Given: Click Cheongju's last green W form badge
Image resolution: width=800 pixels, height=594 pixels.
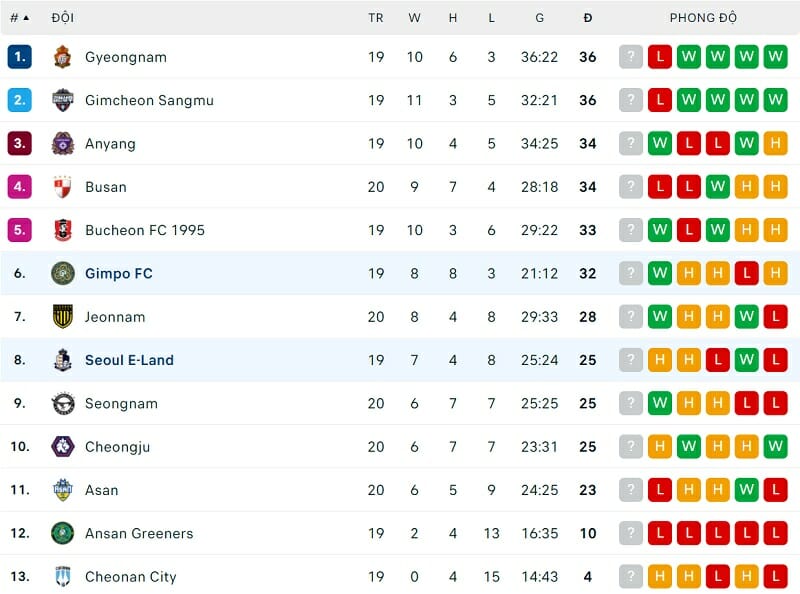Looking at the screenshot, I should [x=775, y=447].
